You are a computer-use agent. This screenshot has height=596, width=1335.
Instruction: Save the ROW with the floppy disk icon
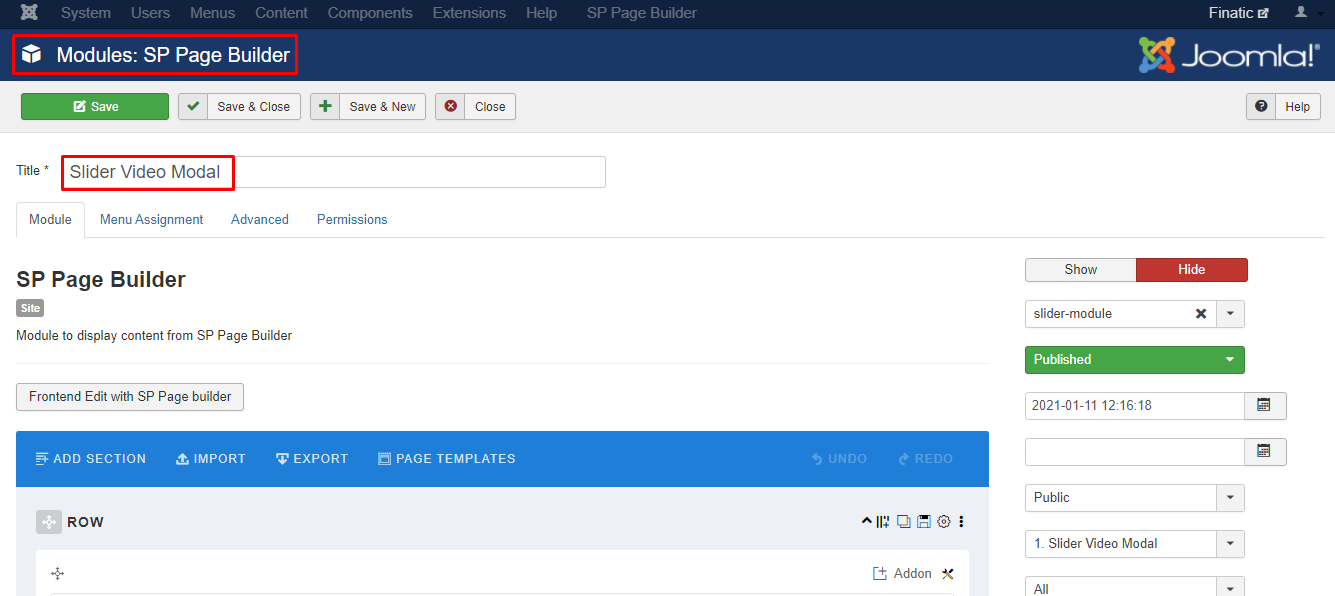pos(924,521)
